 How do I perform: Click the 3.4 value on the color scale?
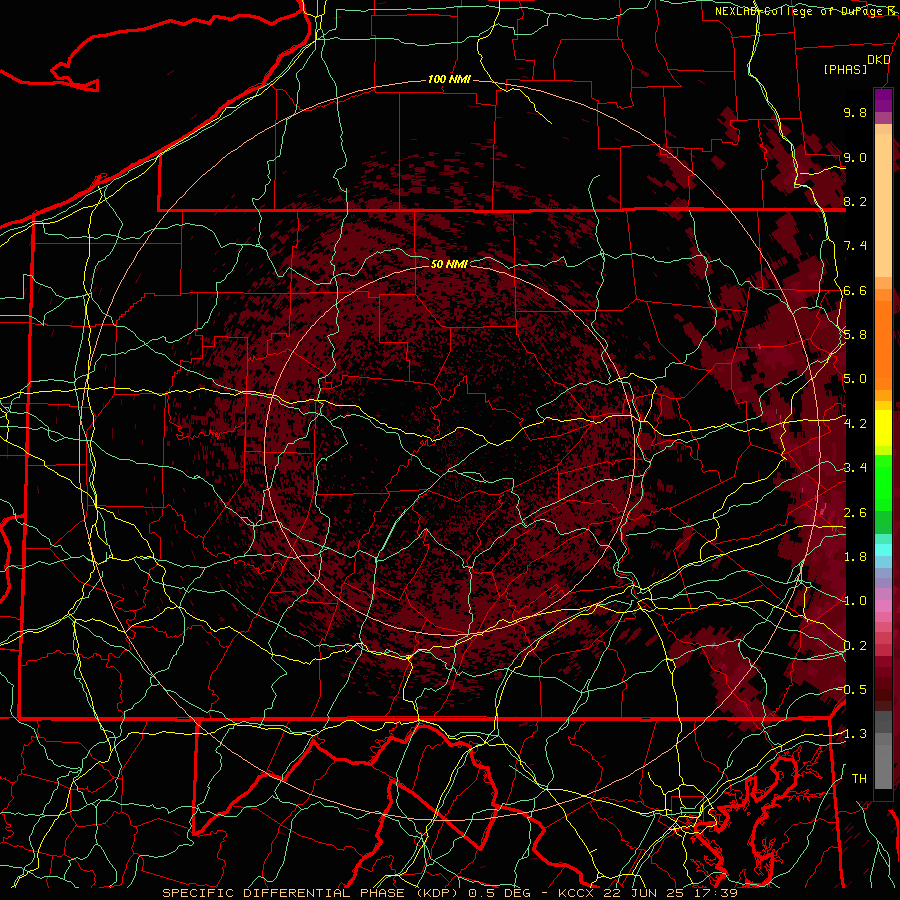click(x=855, y=468)
